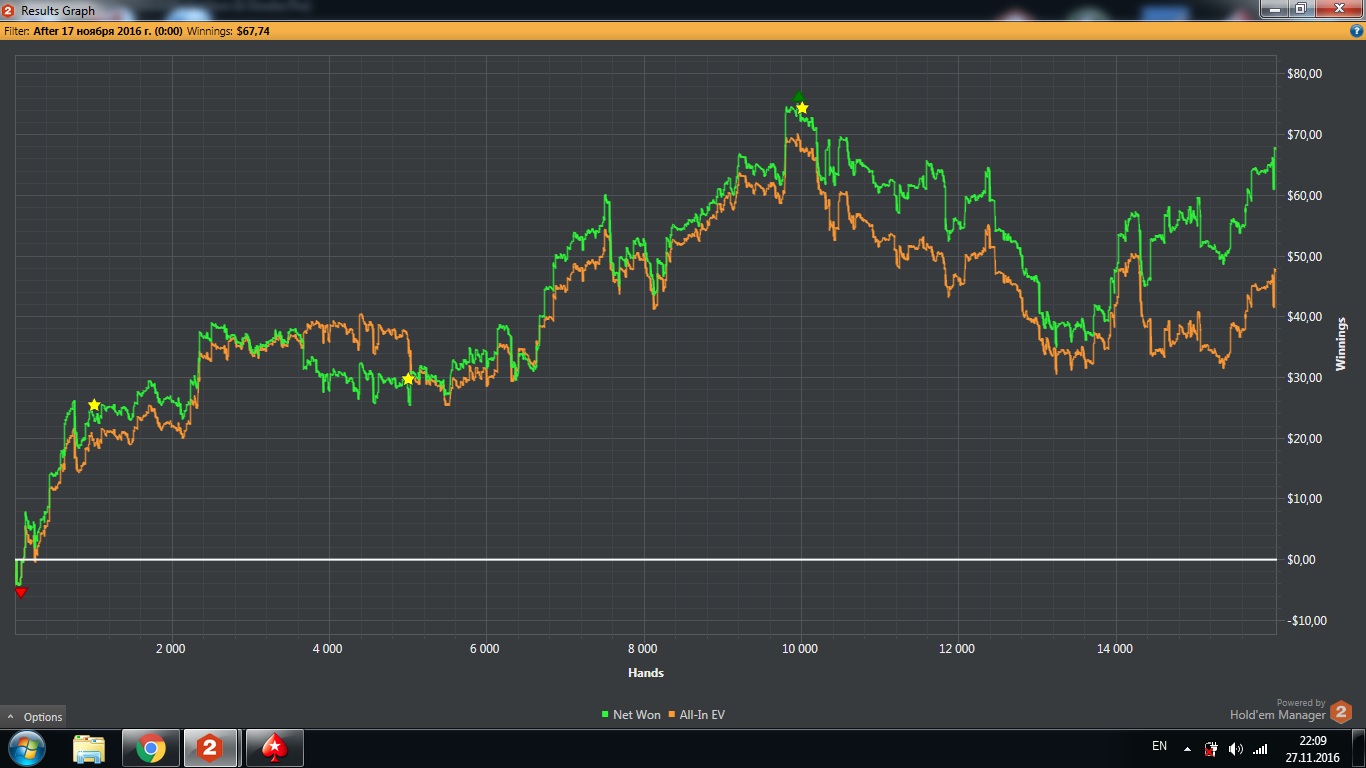Click the green upward triangle peak marker

click(x=799, y=96)
